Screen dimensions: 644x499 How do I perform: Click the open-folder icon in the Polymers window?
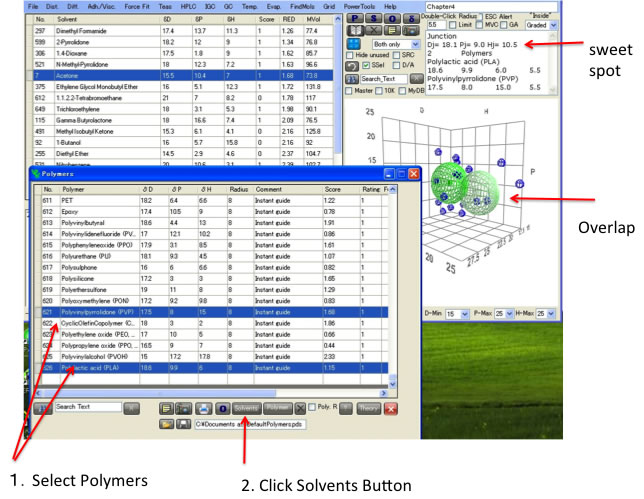166,424
